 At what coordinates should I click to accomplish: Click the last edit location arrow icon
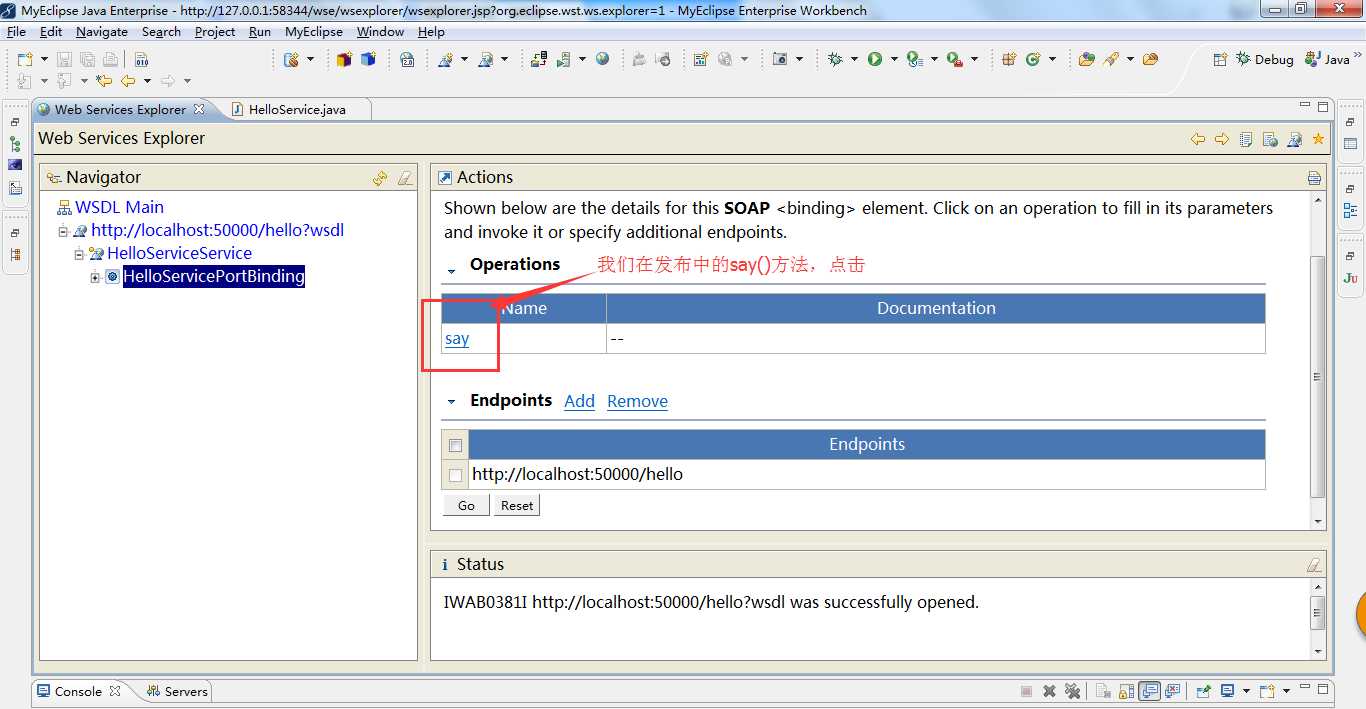pyautogui.click(x=103, y=81)
